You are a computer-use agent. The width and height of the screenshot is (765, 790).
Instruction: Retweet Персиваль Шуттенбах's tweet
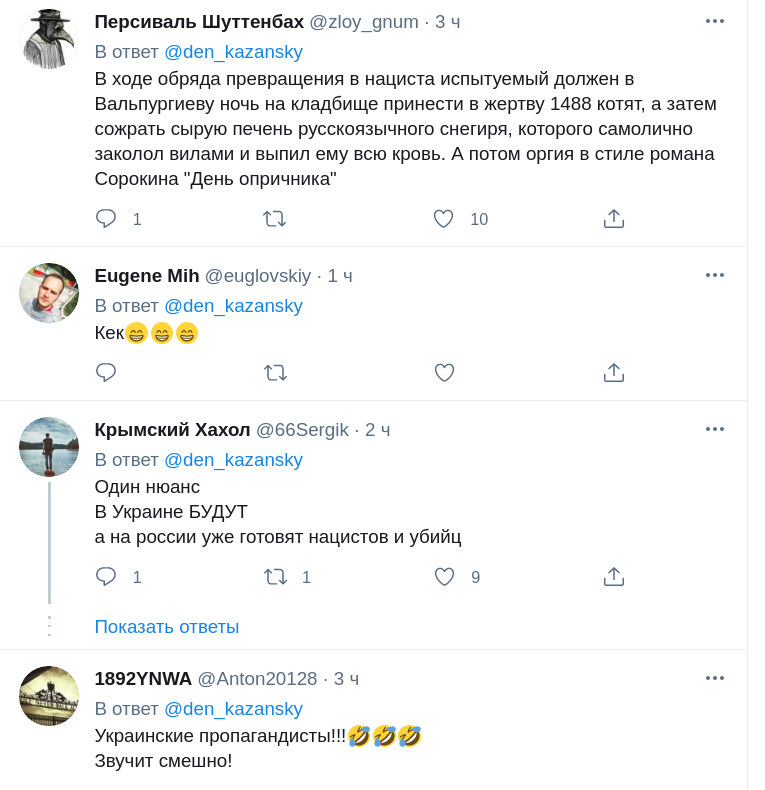click(274, 219)
